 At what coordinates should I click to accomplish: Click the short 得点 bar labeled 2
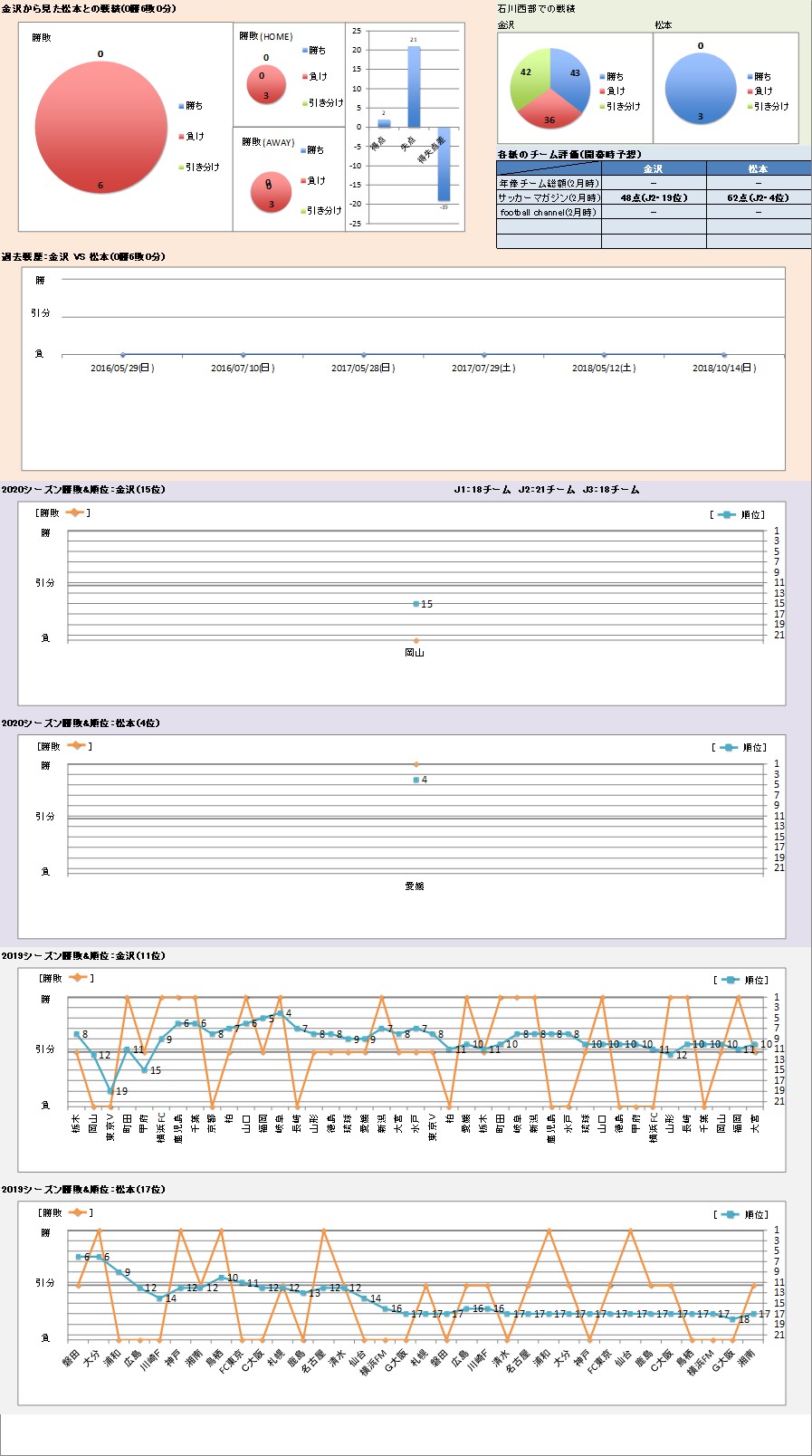384,123
